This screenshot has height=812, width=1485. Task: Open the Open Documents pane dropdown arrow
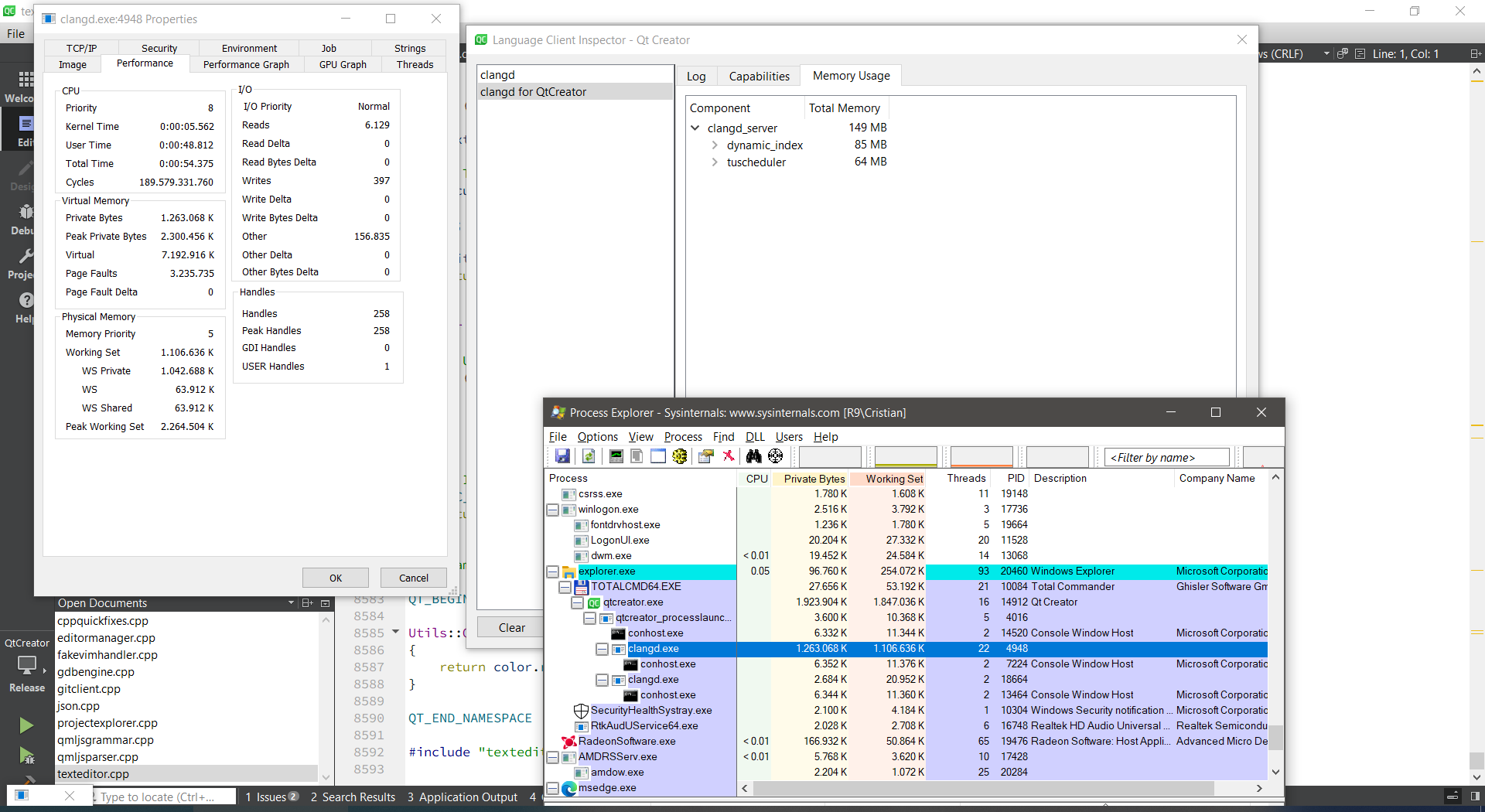(291, 603)
